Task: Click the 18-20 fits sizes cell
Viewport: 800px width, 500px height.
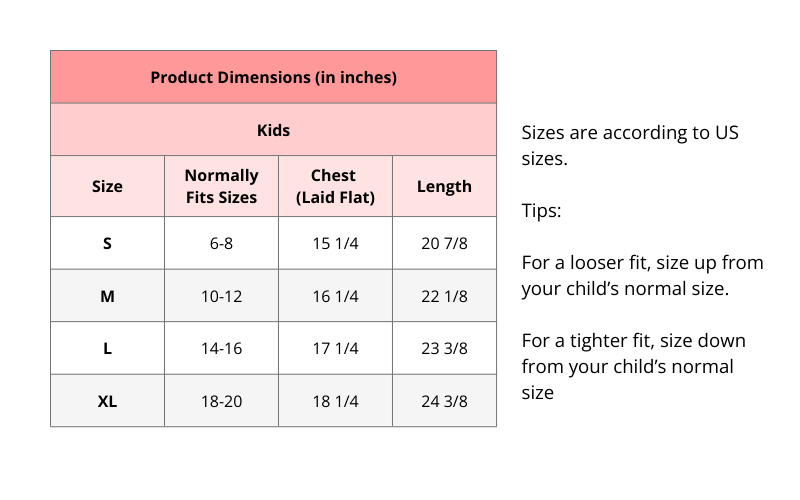Action: click(221, 401)
